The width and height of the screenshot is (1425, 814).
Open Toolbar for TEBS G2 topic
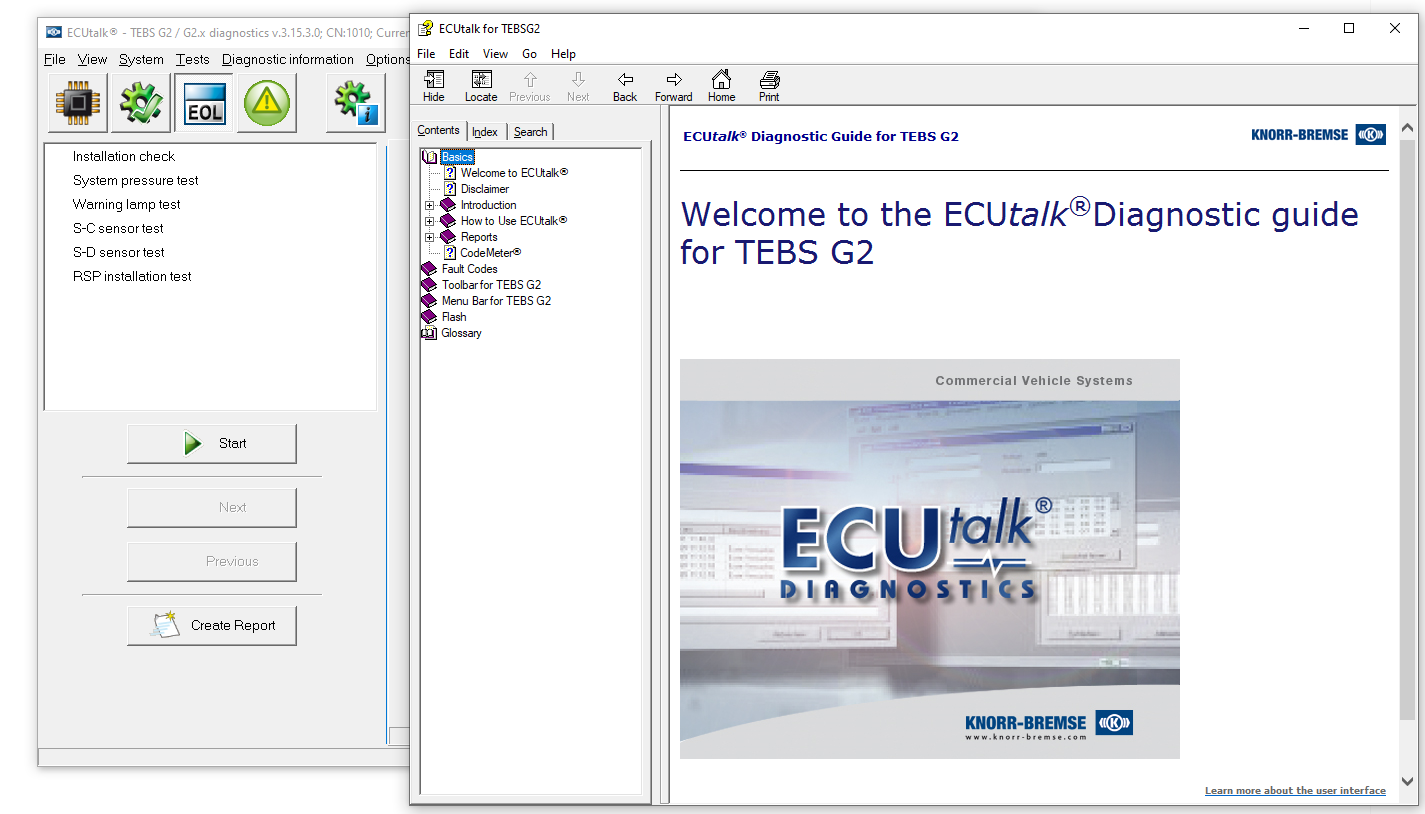(491, 285)
